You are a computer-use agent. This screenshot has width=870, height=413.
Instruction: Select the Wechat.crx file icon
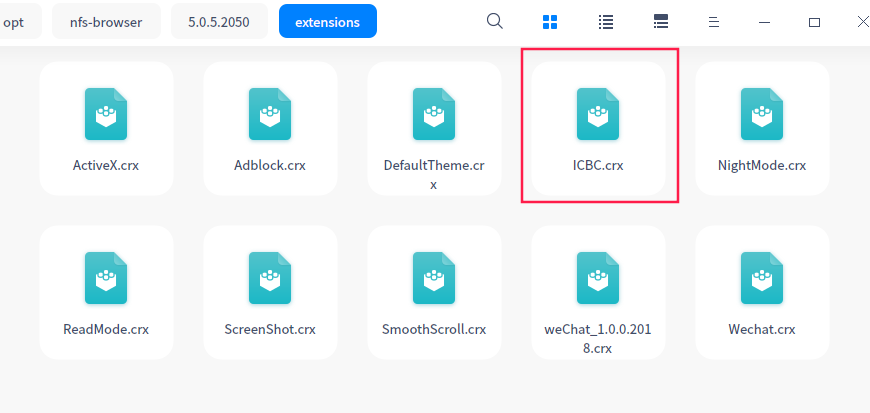point(762,278)
